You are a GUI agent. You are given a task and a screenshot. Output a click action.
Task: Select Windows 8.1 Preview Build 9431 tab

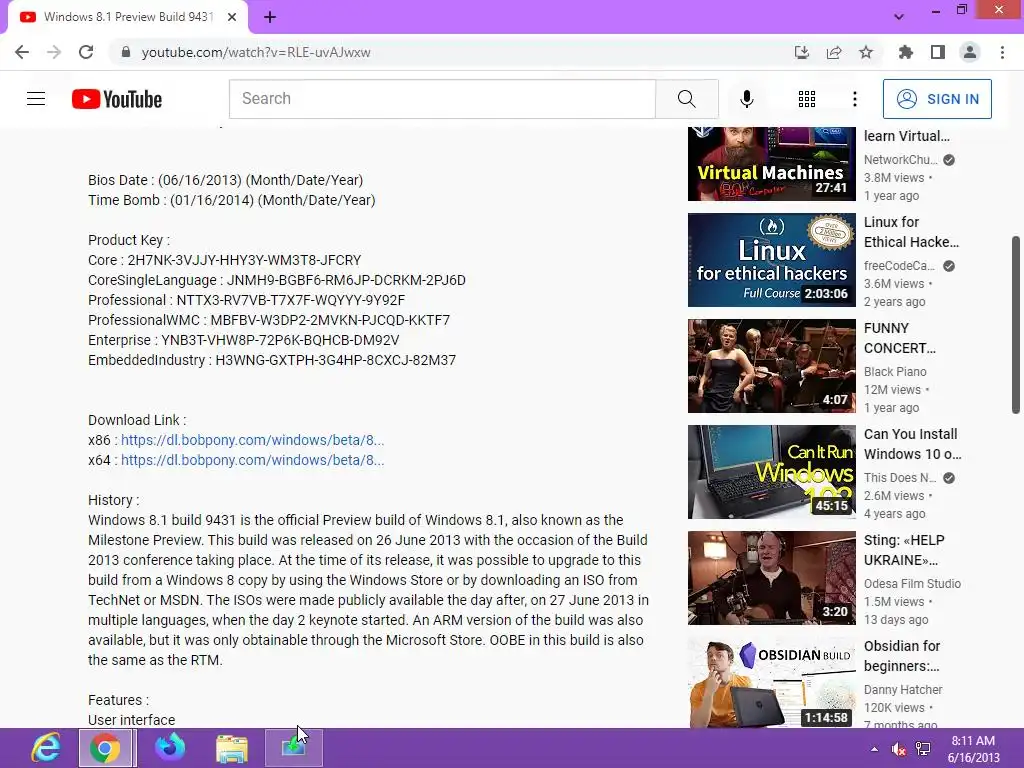tap(128, 18)
